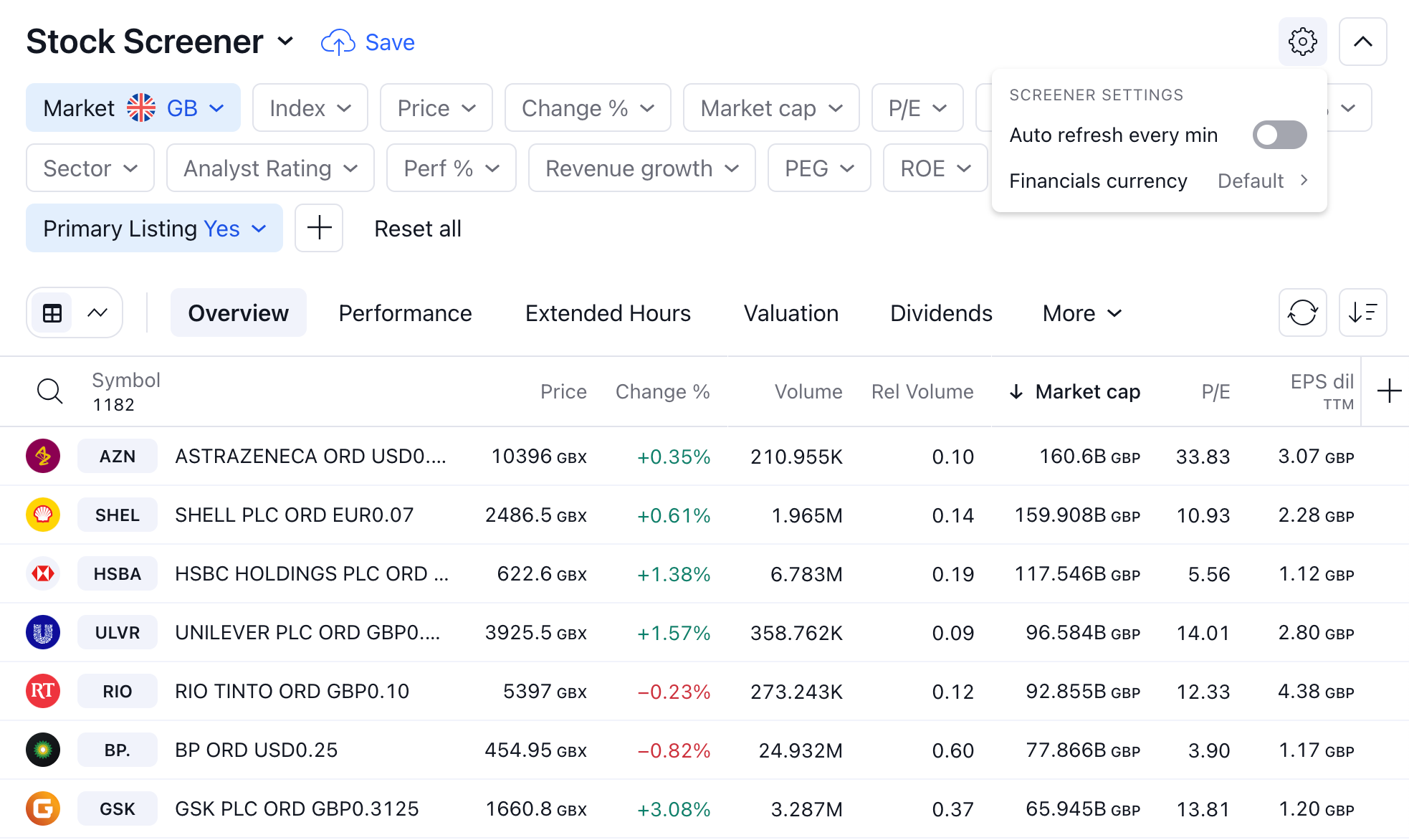1409x840 pixels.
Task: Switch to chart view icon
Action: 97,313
